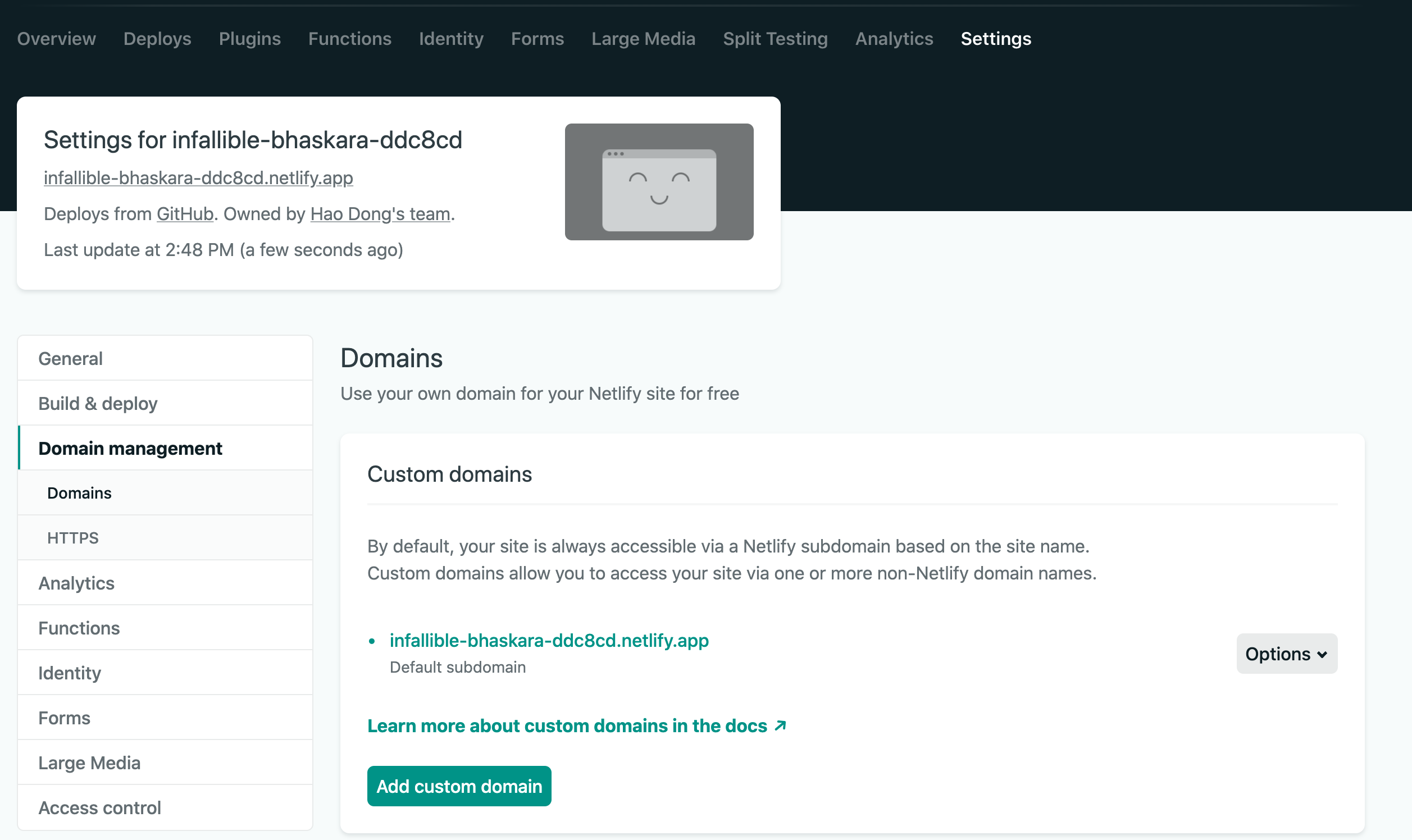Open Access control in the sidebar
This screenshot has height=840, width=1412.
tap(99, 807)
